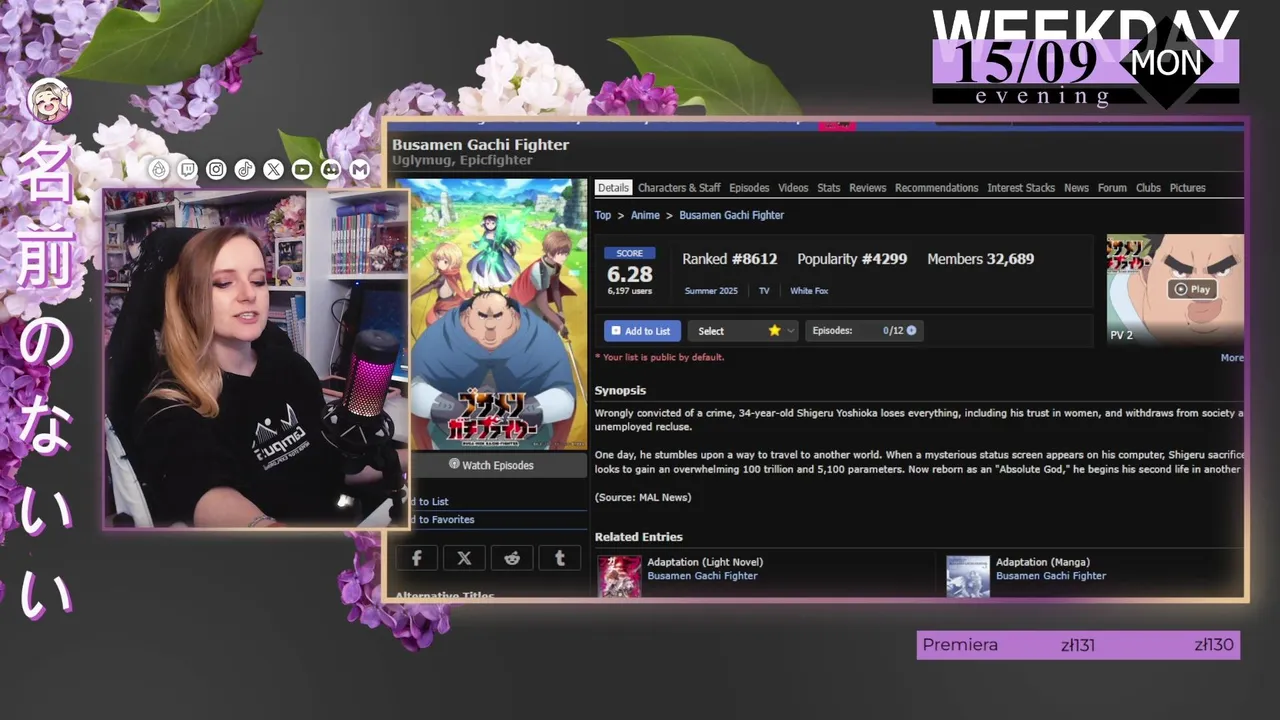The height and width of the screenshot is (720, 1280).
Task: Click the More videos link
Action: (x=1232, y=358)
